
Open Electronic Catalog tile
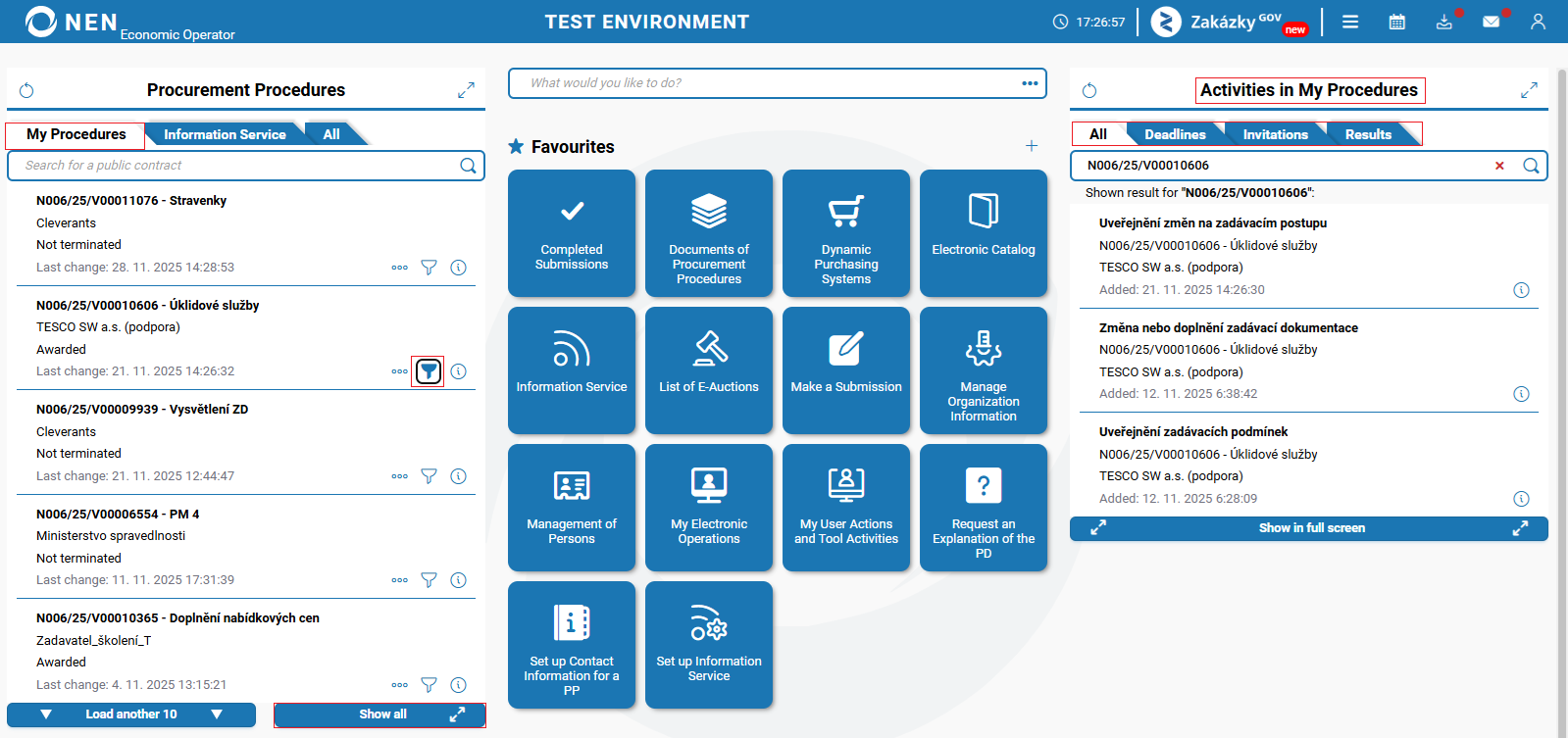pyautogui.click(x=984, y=233)
